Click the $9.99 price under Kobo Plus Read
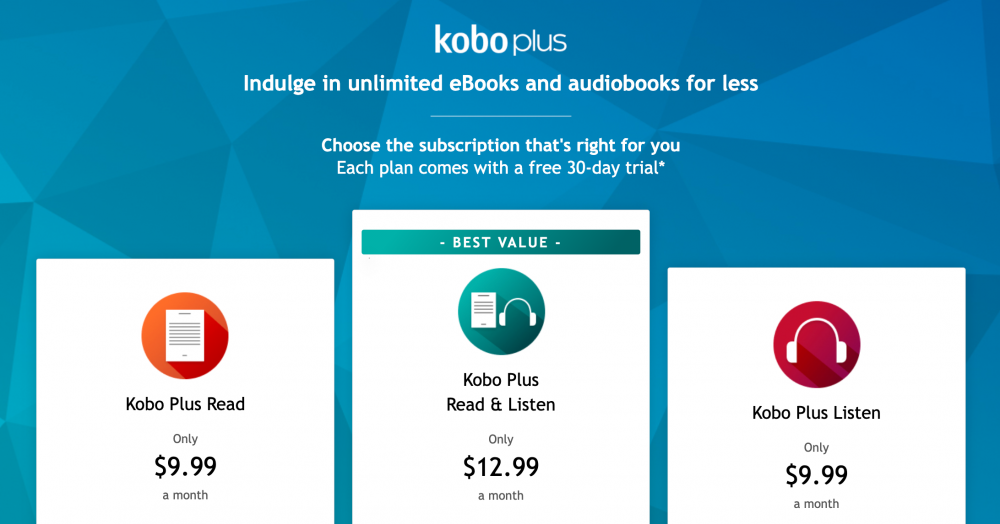 (185, 466)
